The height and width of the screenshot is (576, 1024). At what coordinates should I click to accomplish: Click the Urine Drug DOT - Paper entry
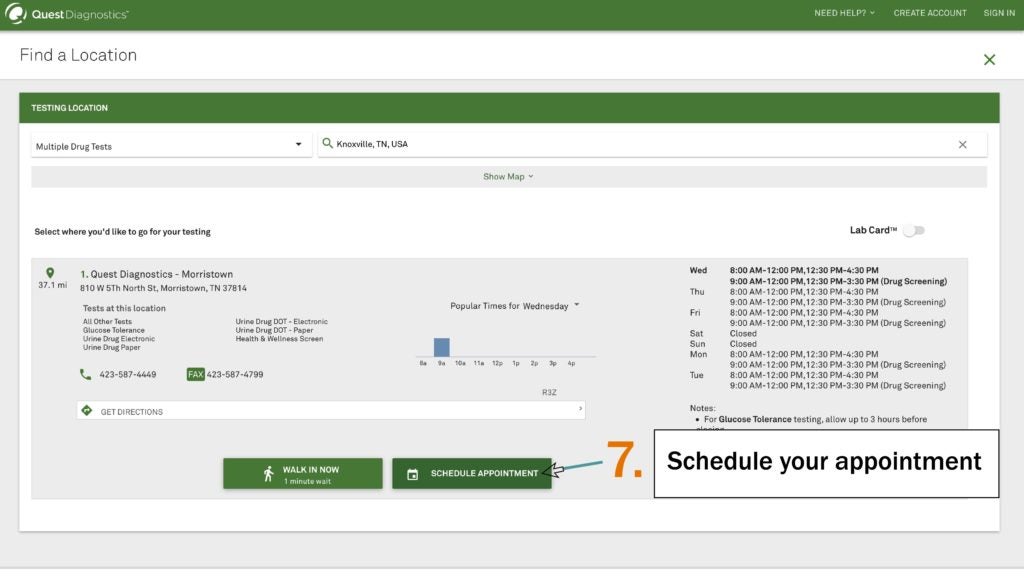click(x=274, y=330)
